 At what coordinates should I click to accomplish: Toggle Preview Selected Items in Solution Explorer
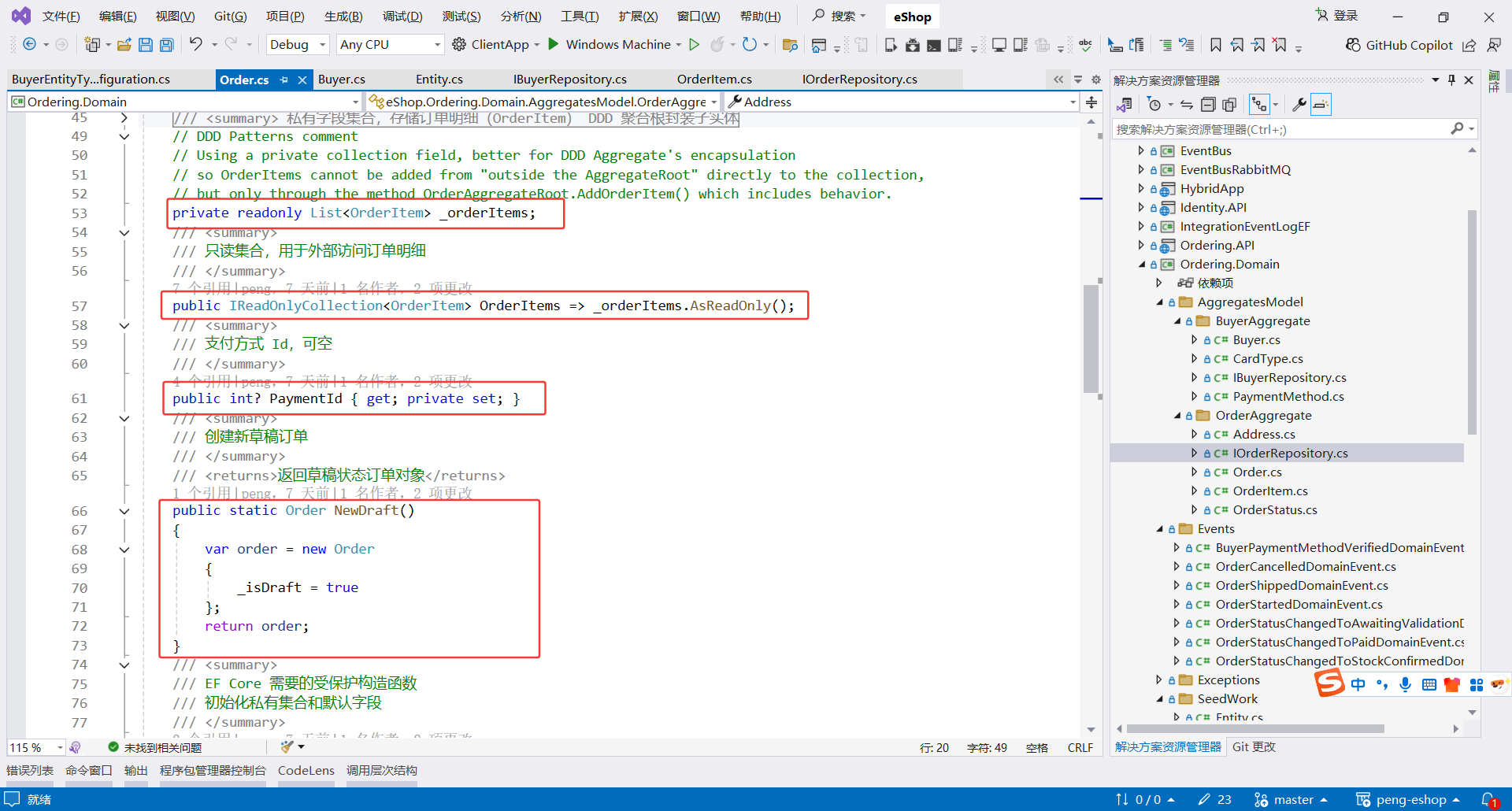[x=1321, y=104]
